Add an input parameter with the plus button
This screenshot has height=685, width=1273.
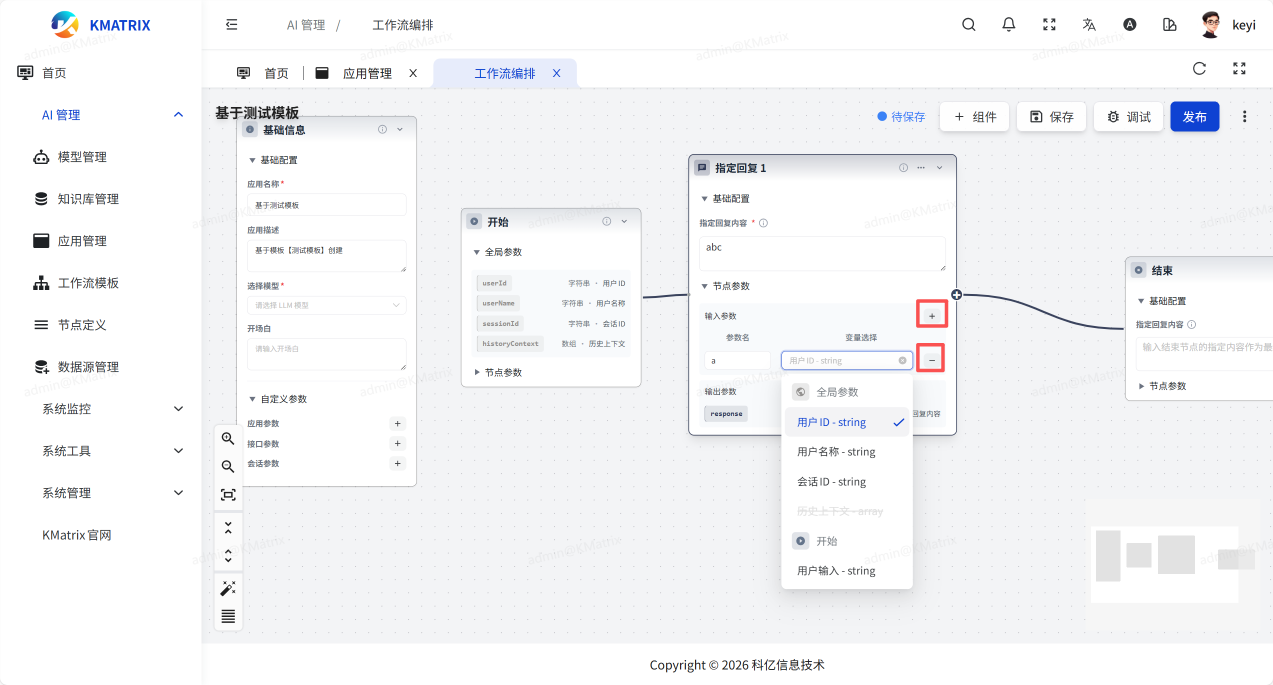coord(932,316)
